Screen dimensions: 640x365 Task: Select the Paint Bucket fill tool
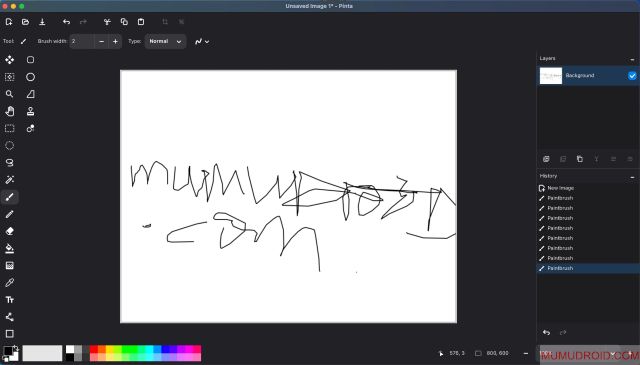point(10,248)
